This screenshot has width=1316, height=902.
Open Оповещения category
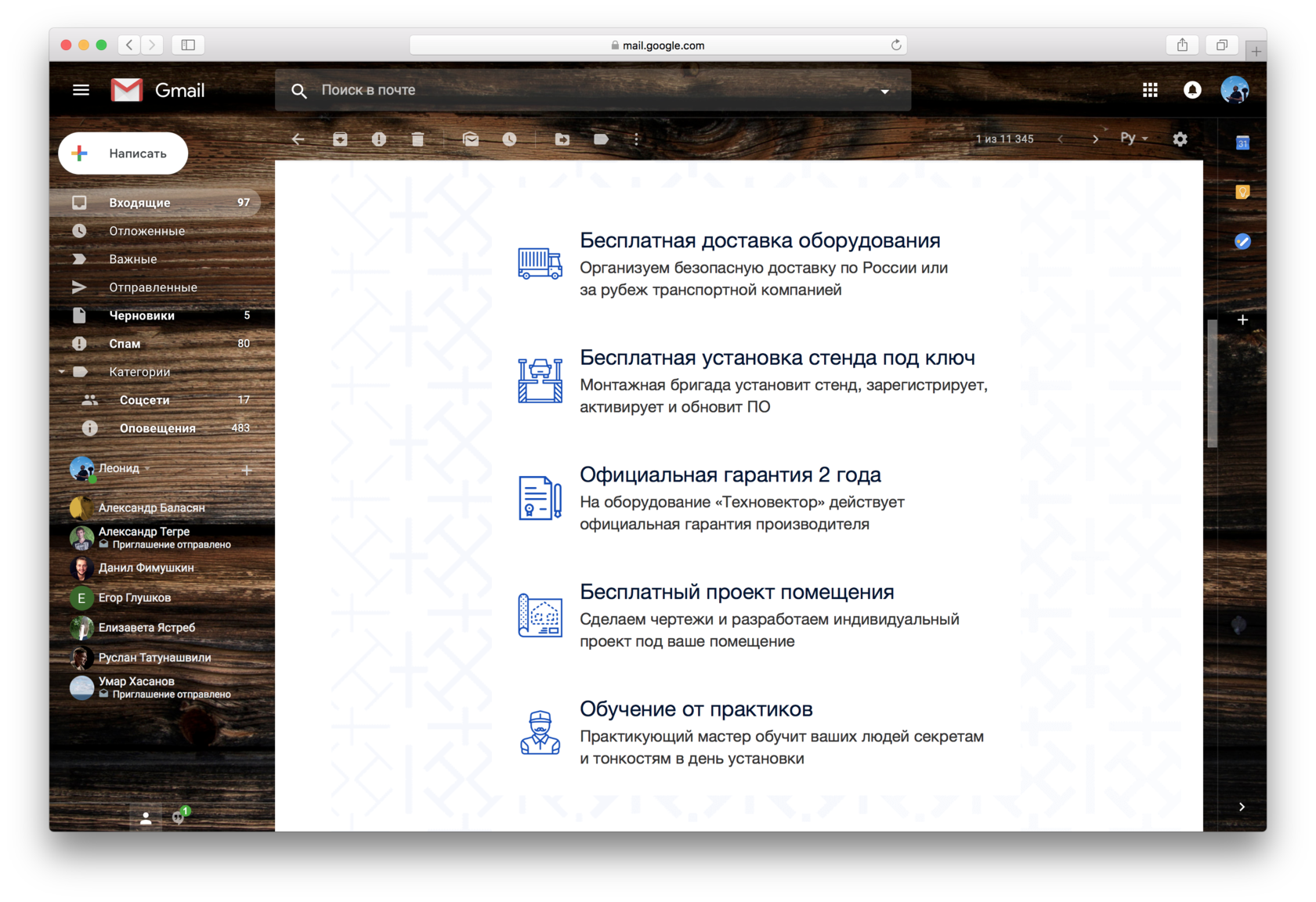[x=155, y=428]
